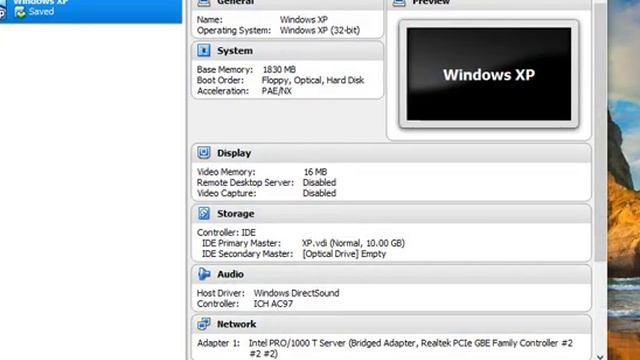The image size is (640, 360).
Task: Click the Boot Order value text
Action: (x=313, y=80)
